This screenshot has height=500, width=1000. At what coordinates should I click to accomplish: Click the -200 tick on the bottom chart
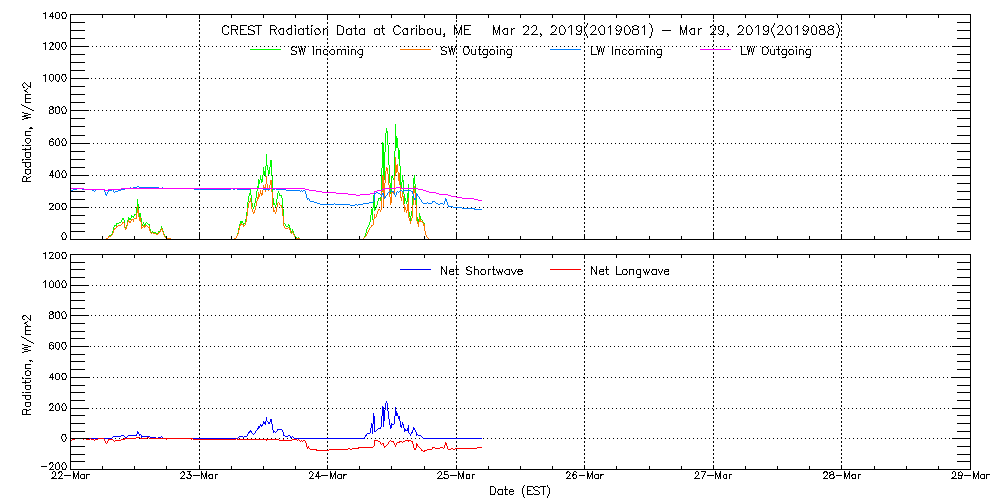click(x=54, y=467)
